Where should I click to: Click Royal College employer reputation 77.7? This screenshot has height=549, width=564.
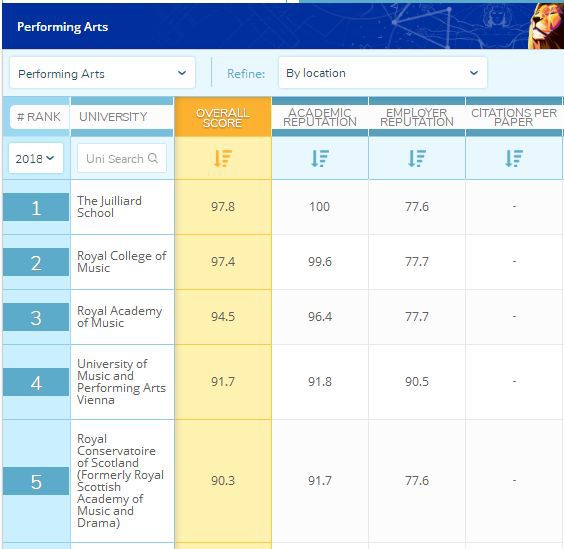[x=417, y=262]
